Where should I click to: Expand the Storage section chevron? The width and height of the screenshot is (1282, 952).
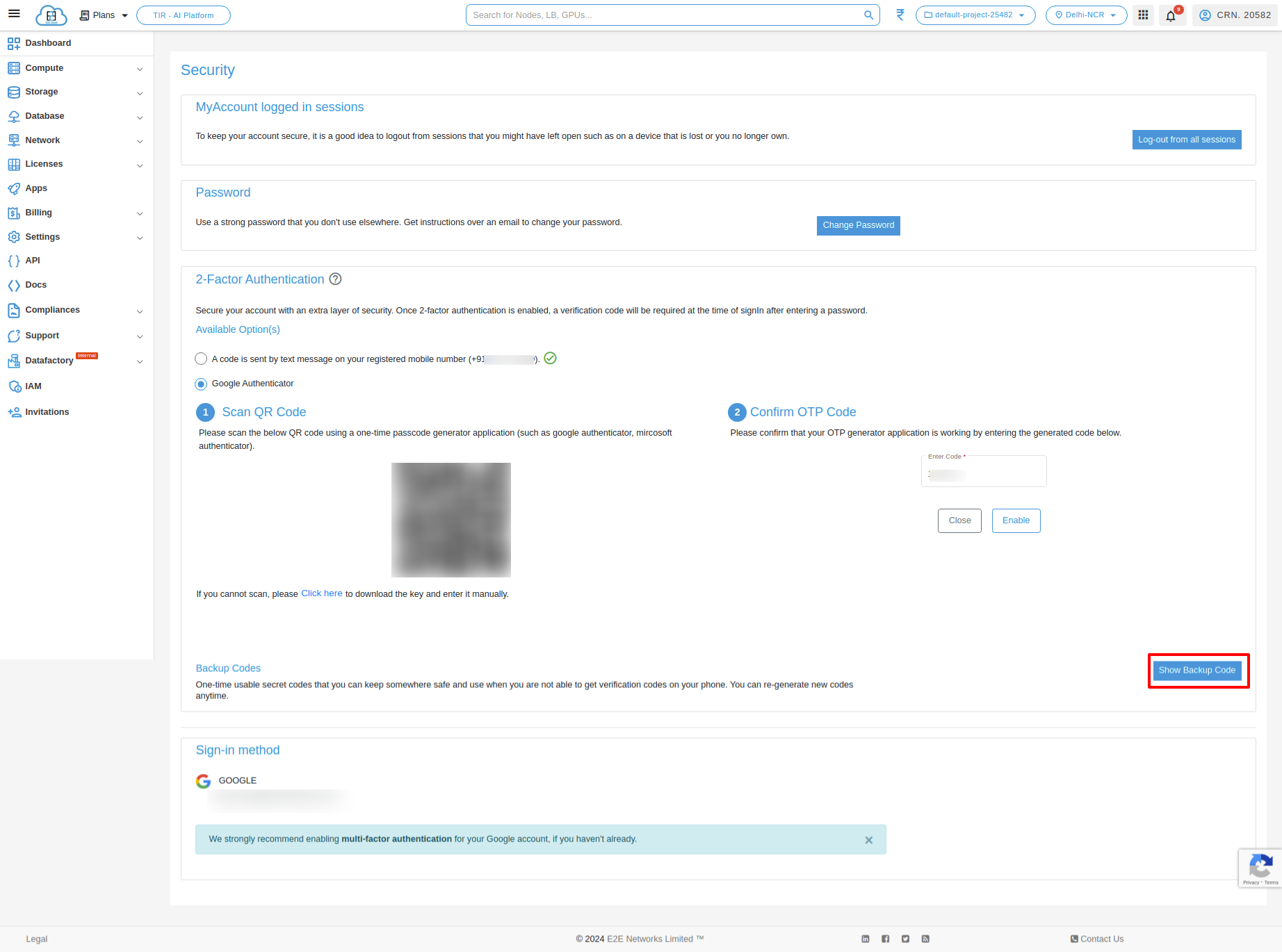(x=140, y=93)
